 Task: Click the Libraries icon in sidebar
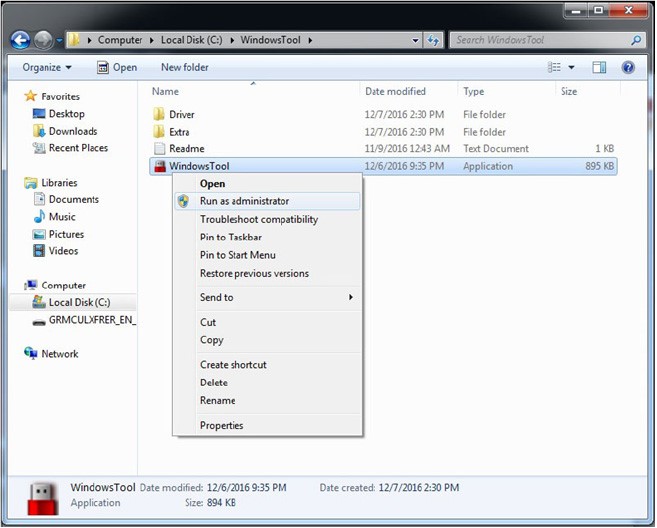[x=30, y=183]
